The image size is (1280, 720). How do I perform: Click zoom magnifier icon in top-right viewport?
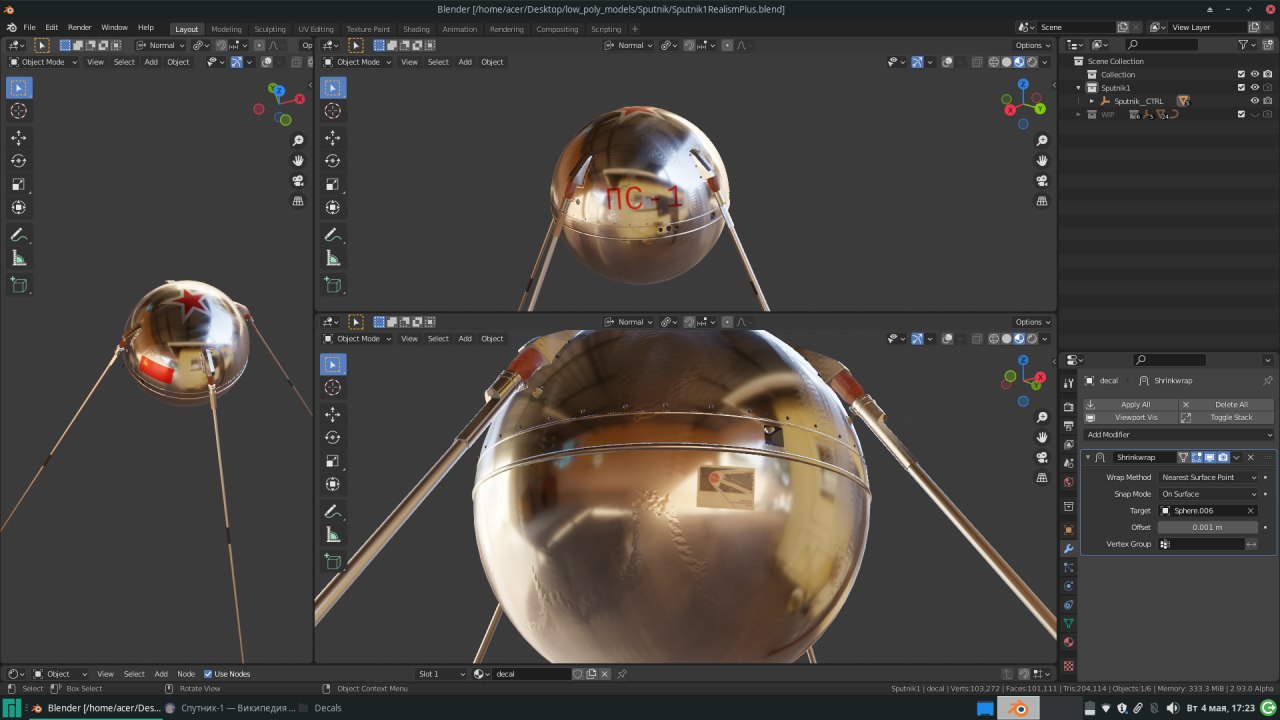coord(1042,141)
